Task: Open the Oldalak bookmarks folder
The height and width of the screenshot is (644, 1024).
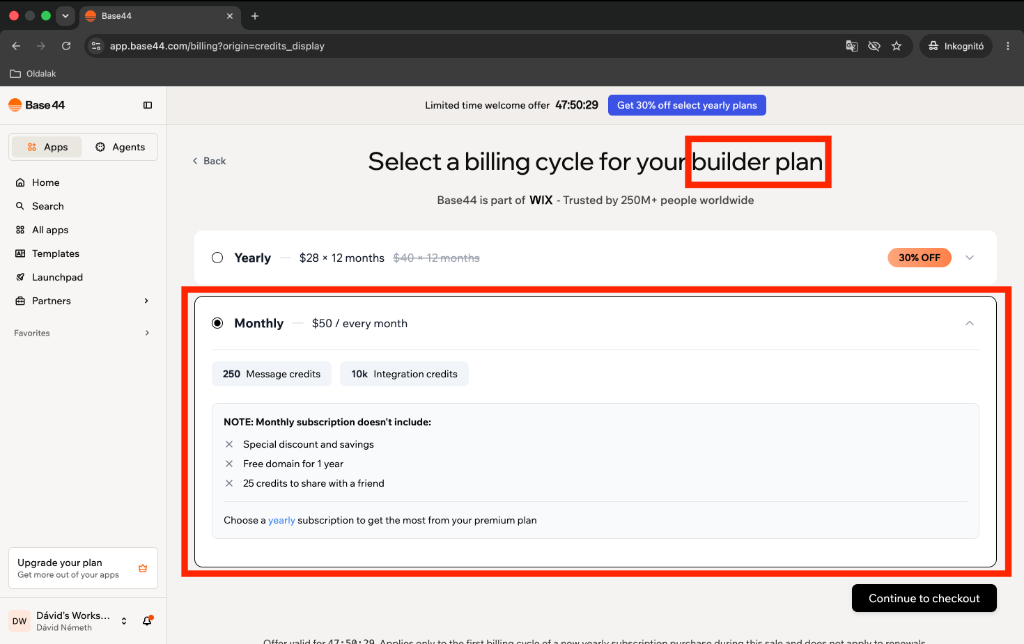Action: (x=33, y=74)
